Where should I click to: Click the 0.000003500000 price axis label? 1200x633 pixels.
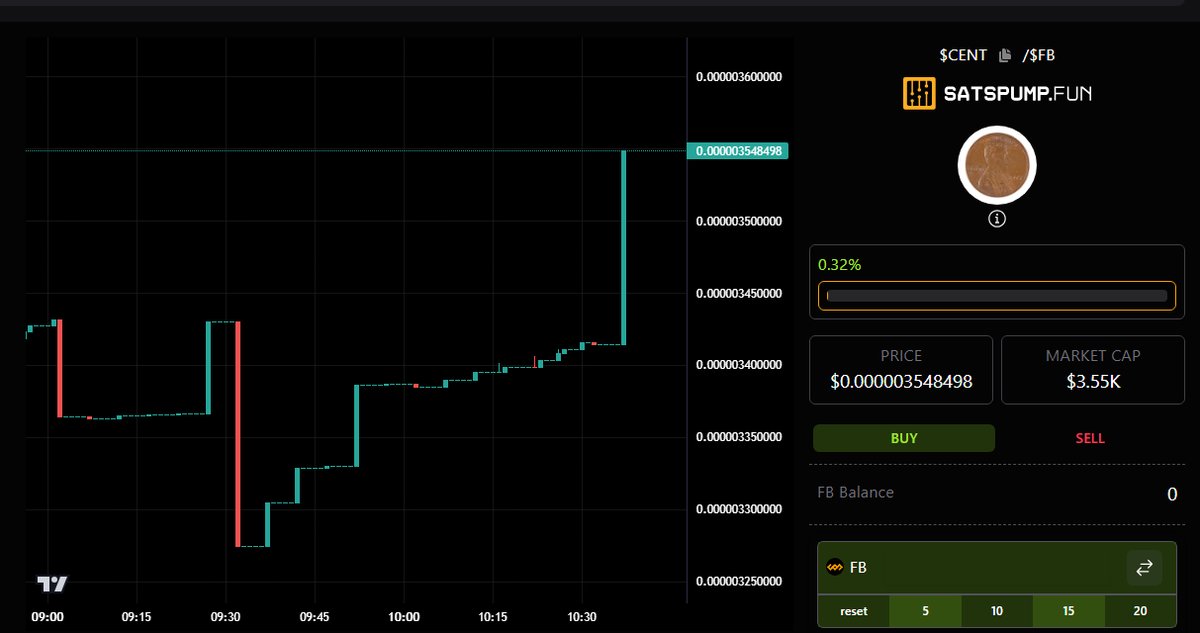click(x=738, y=221)
